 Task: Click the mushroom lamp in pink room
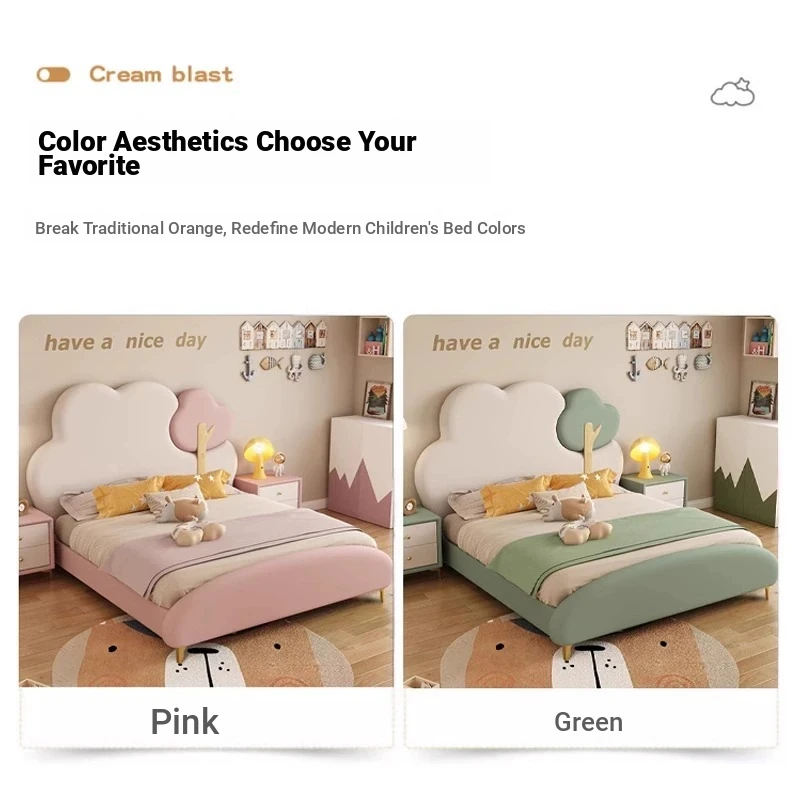point(259,457)
